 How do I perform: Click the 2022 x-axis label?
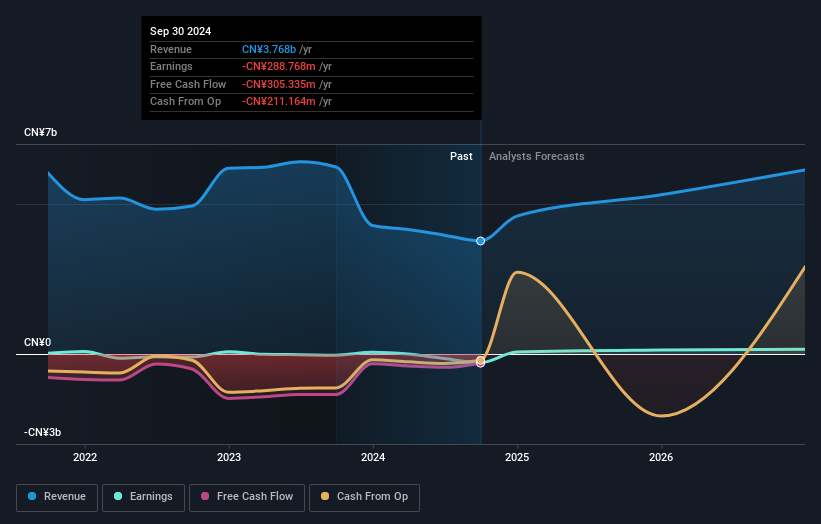(x=85, y=458)
